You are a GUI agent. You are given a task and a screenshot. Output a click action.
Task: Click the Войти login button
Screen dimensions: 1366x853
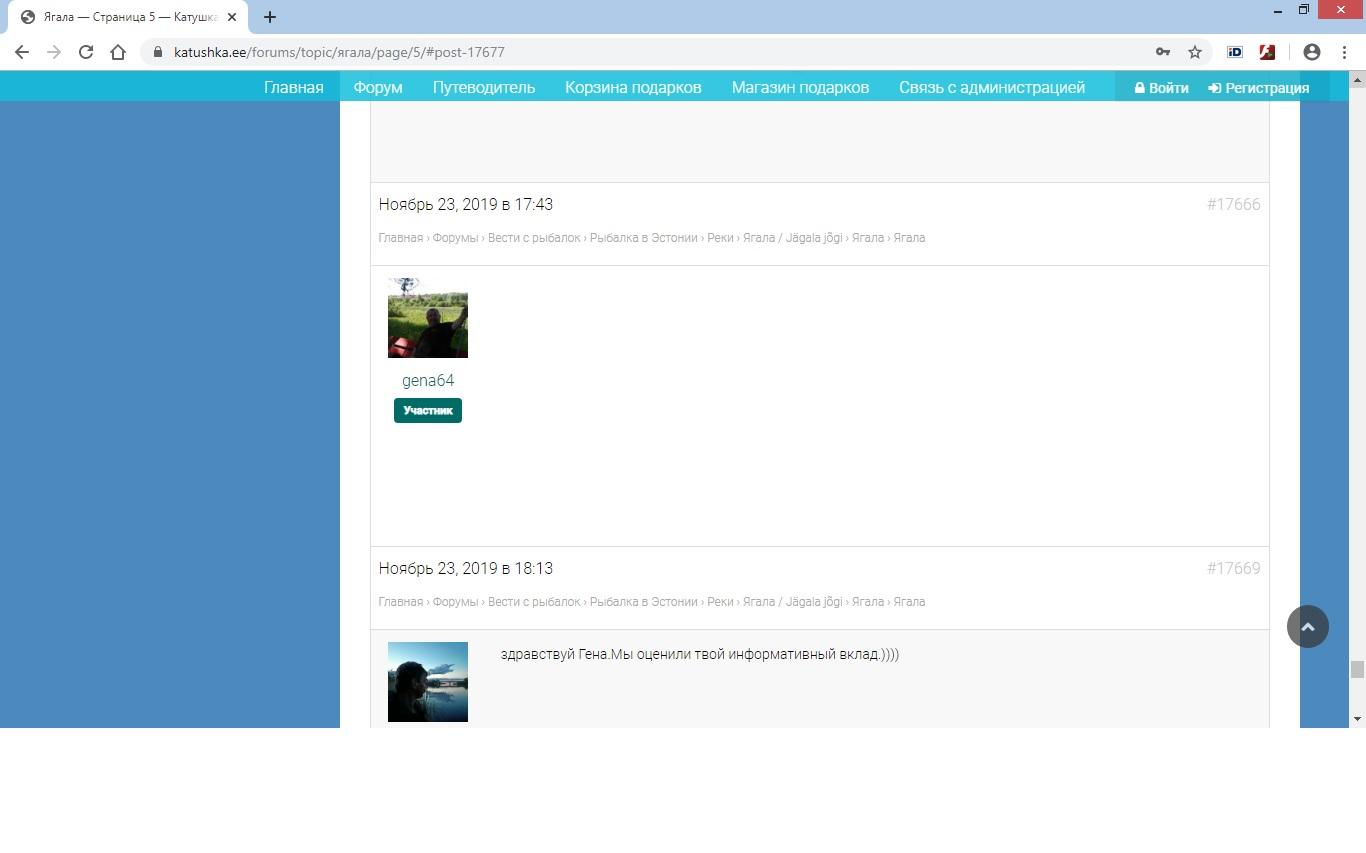click(1161, 88)
